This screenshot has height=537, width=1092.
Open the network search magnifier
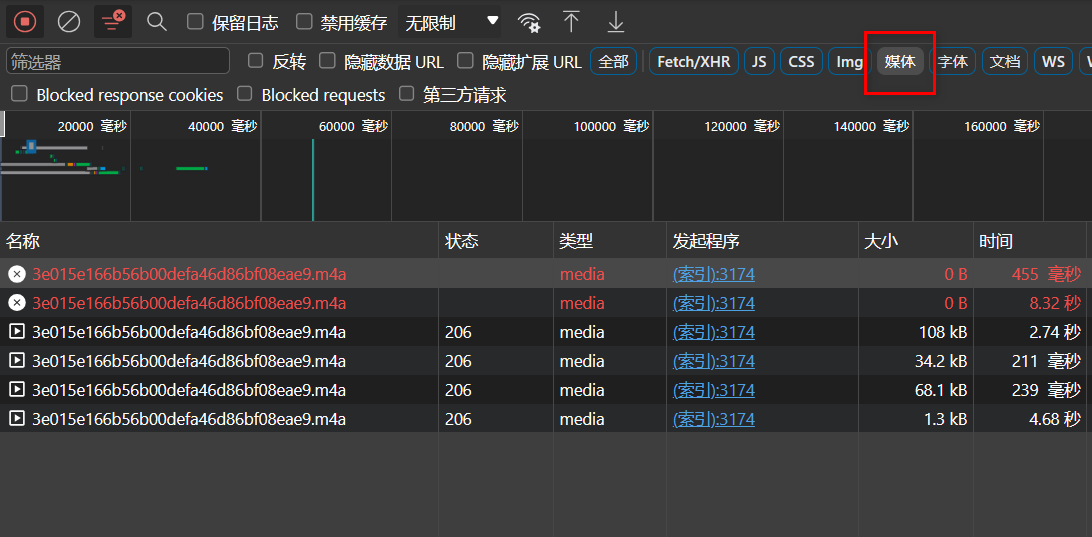click(x=156, y=21)
